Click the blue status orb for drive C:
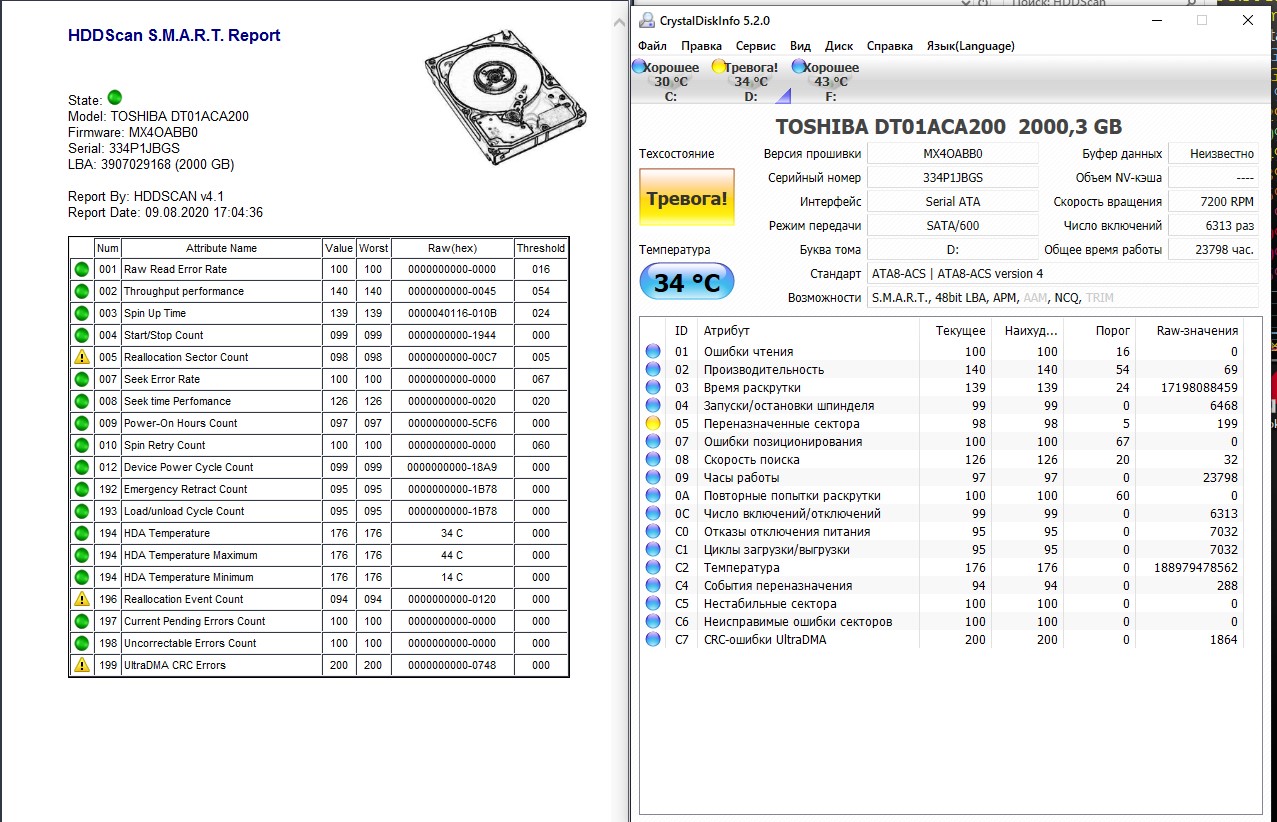The width and height of the screenshot is (1277, 822). pos(638,67)
